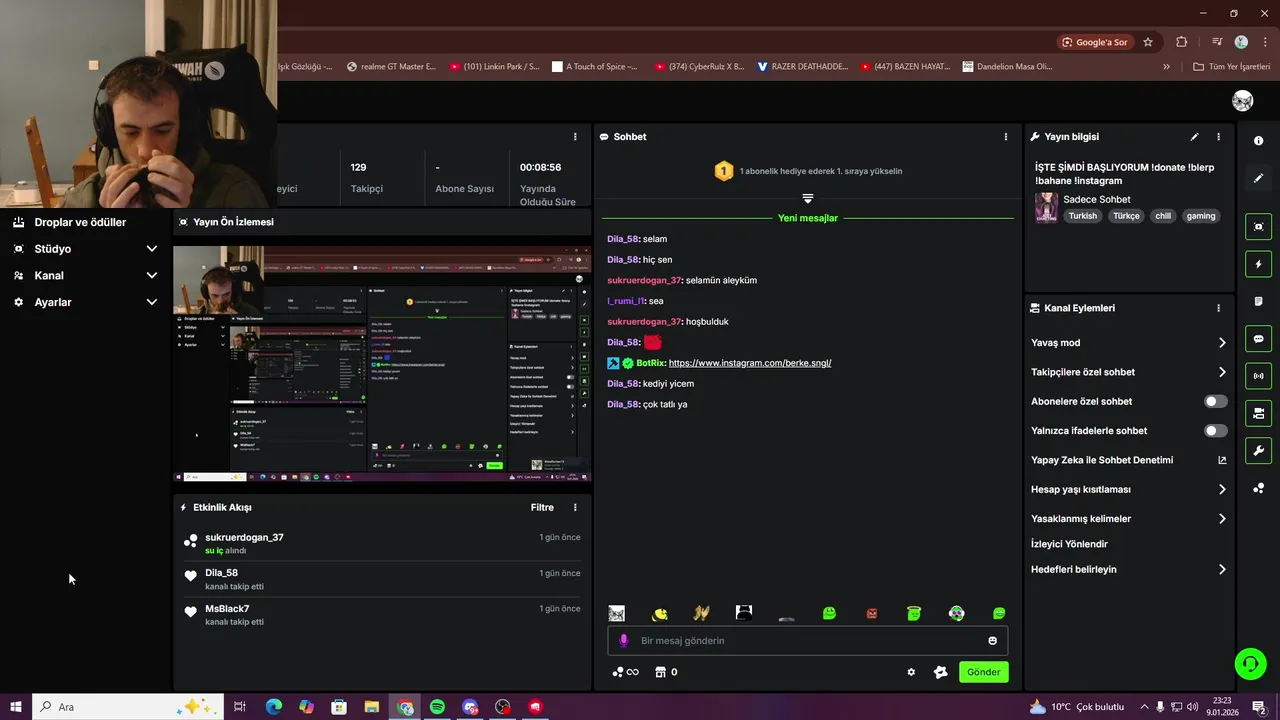This screenshot has width=1280, height=720.
Task: Open İzleyici Yönlendir option
Action: click(1069, 544)
